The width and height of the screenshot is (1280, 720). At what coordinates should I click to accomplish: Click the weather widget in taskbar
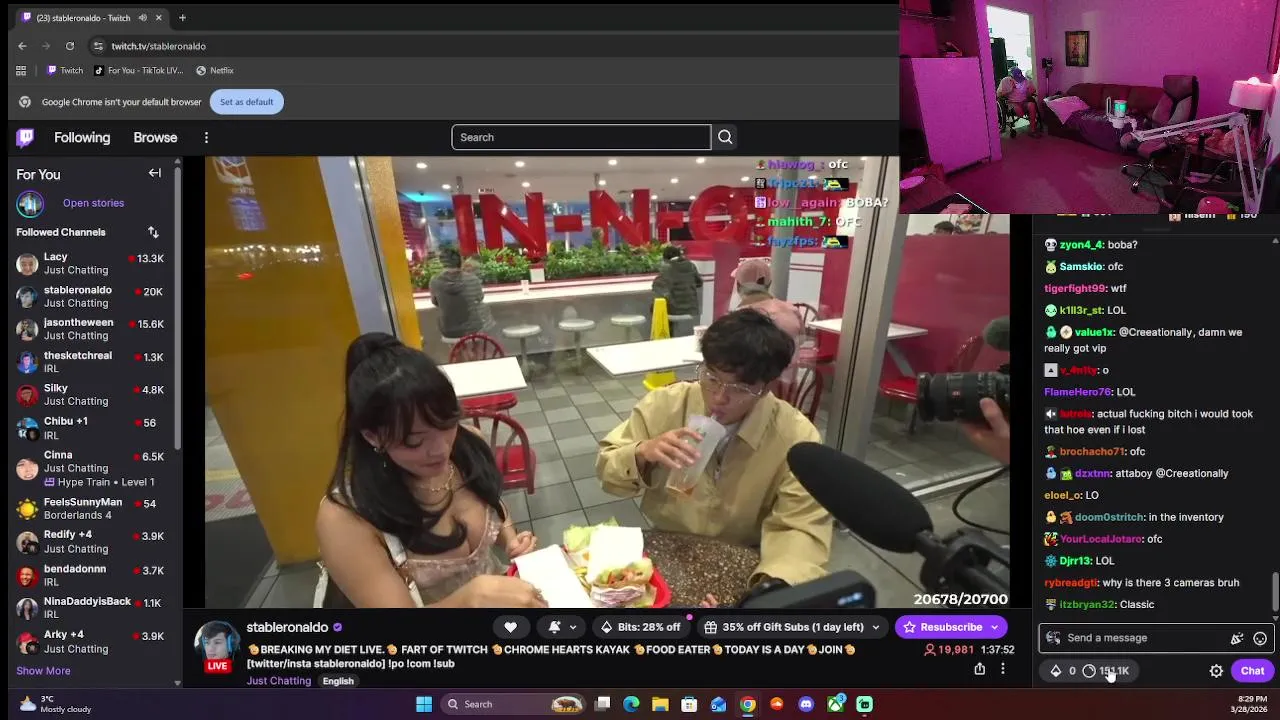(x=55, y=704)
